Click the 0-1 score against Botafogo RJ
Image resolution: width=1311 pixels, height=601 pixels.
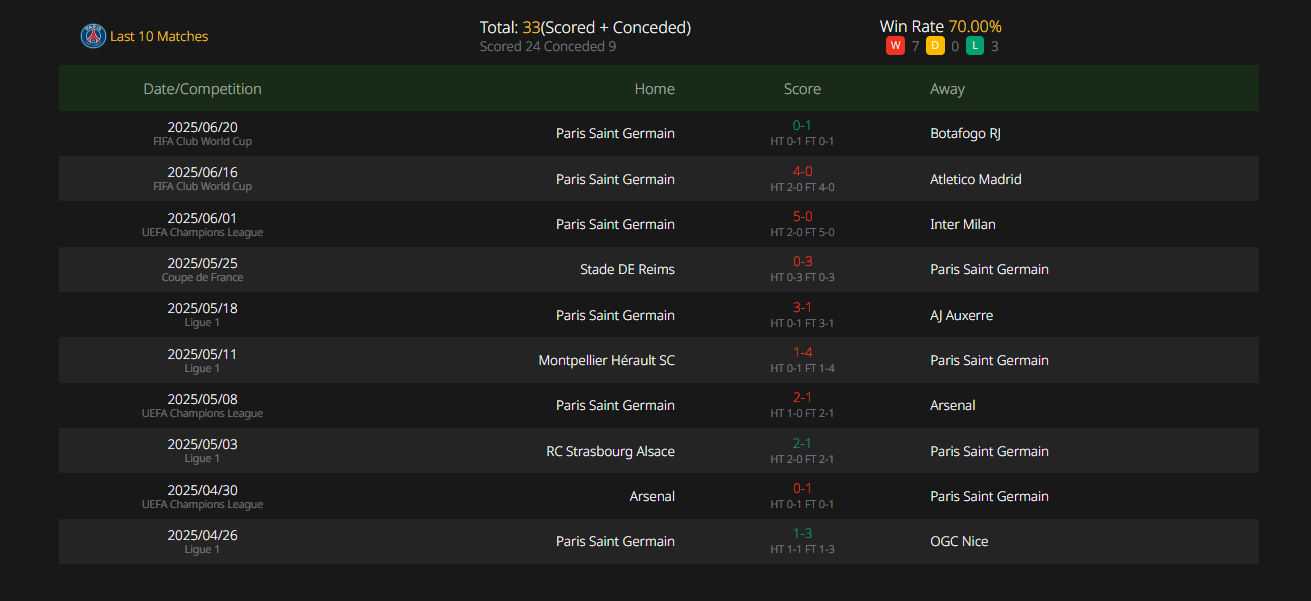click(x=802, y=125)
